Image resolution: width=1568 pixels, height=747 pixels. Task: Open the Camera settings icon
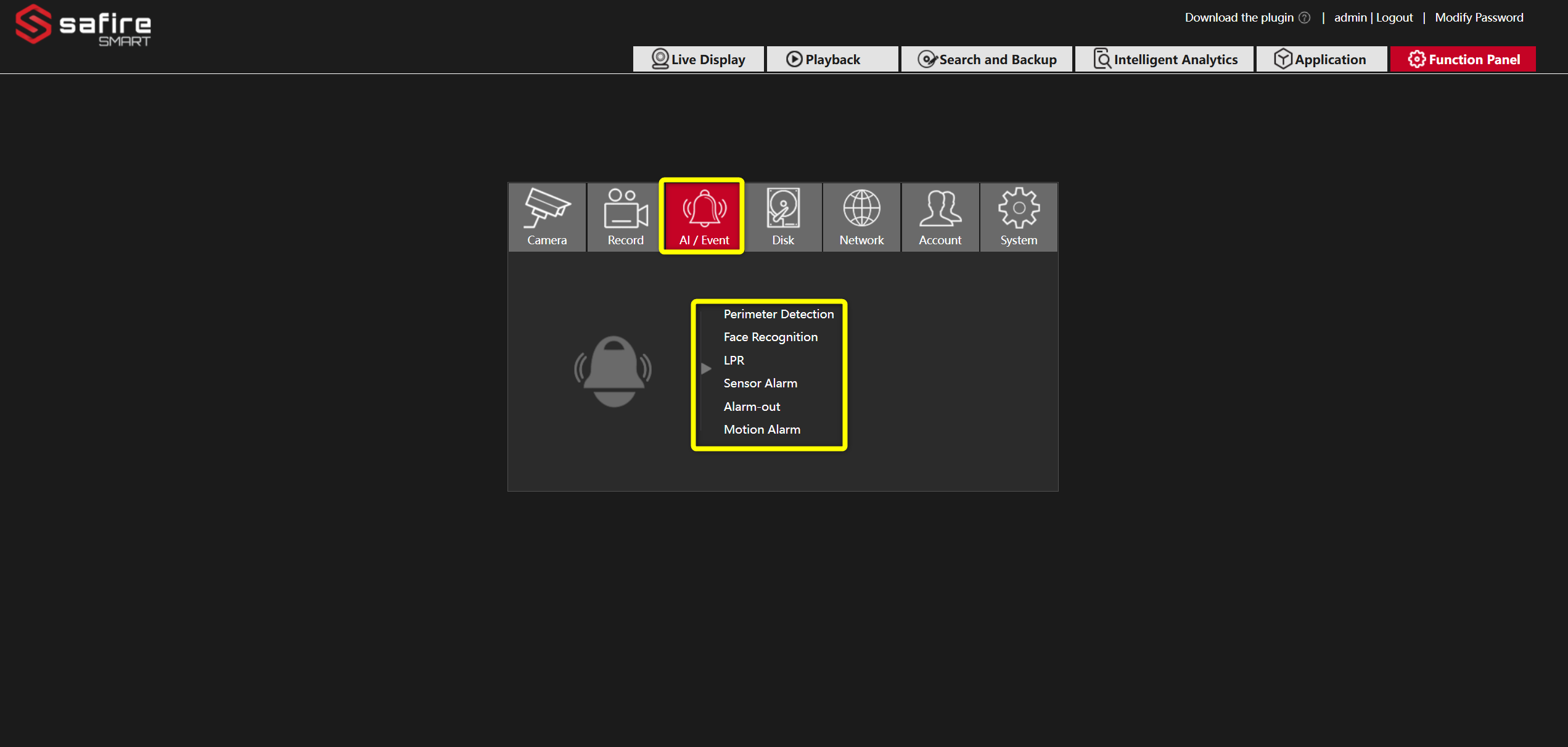click(x=547, y=217)
